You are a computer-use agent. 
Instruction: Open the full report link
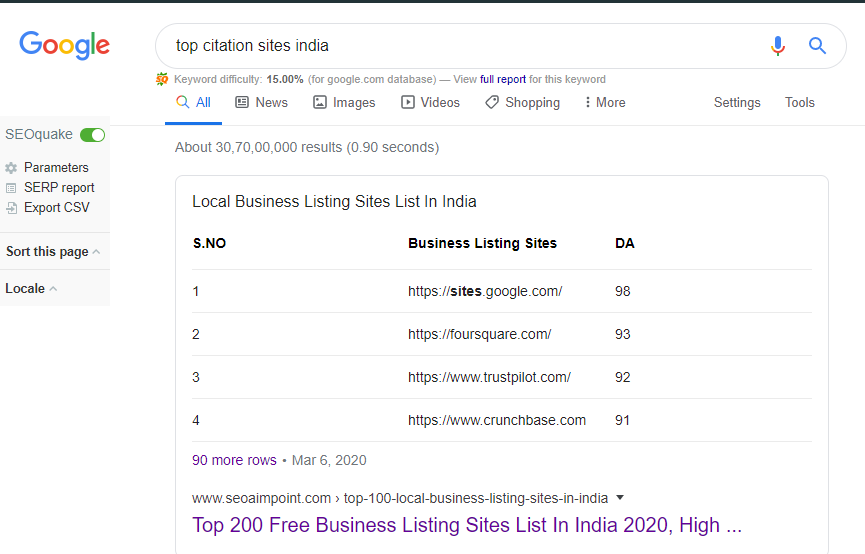(x=503, y=79)
